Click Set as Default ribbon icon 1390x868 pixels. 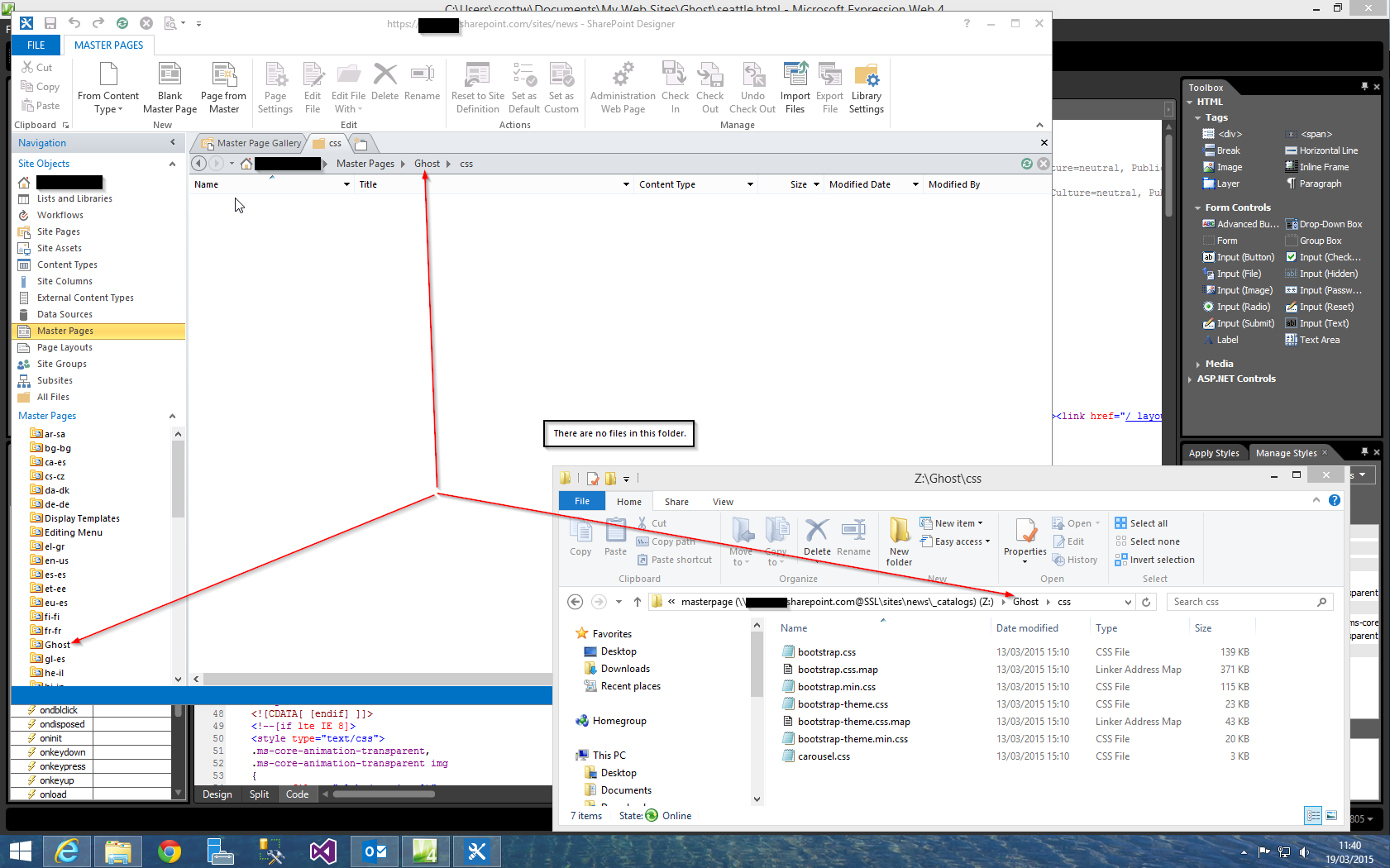click(523, 88)
